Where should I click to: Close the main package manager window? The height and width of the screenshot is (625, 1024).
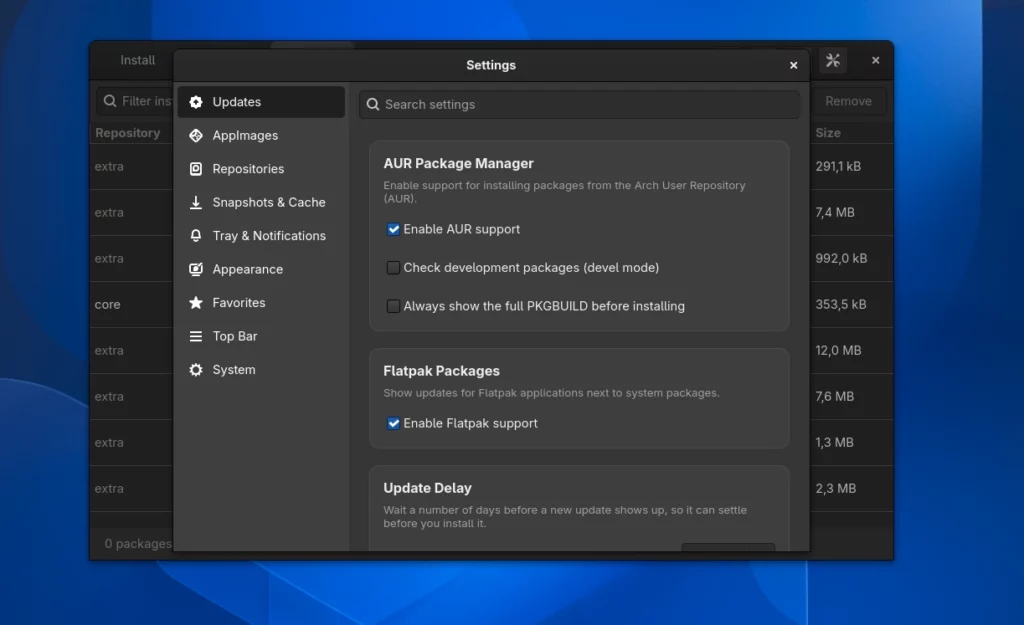pos(876,60)
